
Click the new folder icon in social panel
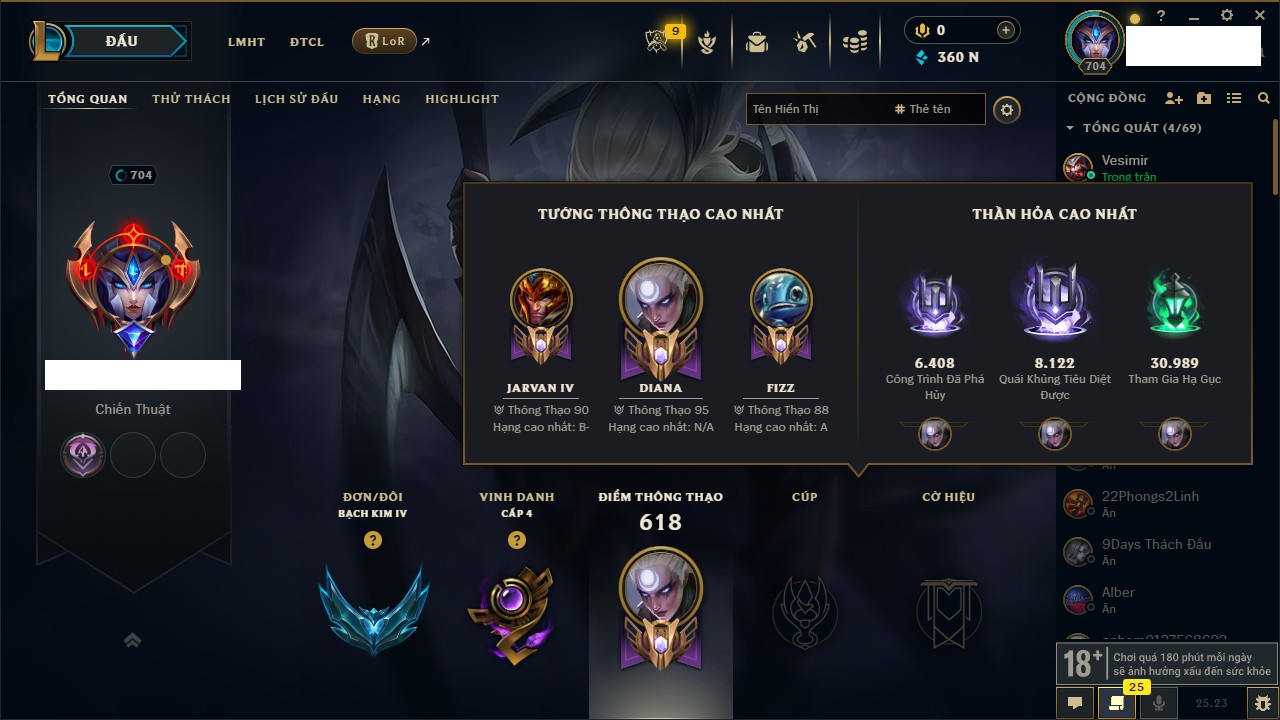click(1204, 98)
